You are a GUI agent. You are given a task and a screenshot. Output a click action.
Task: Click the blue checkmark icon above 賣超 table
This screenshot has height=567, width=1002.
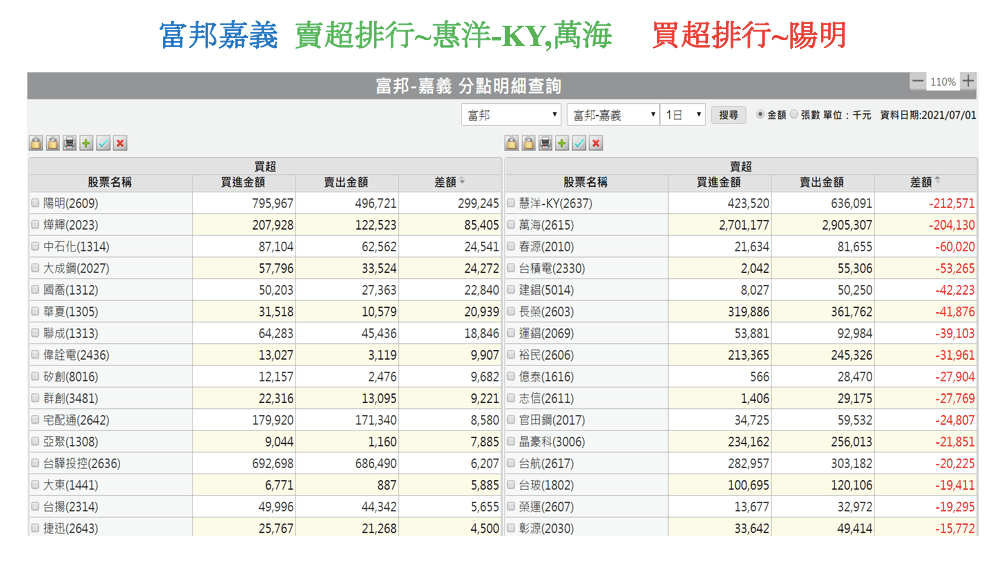coord(579,144)
